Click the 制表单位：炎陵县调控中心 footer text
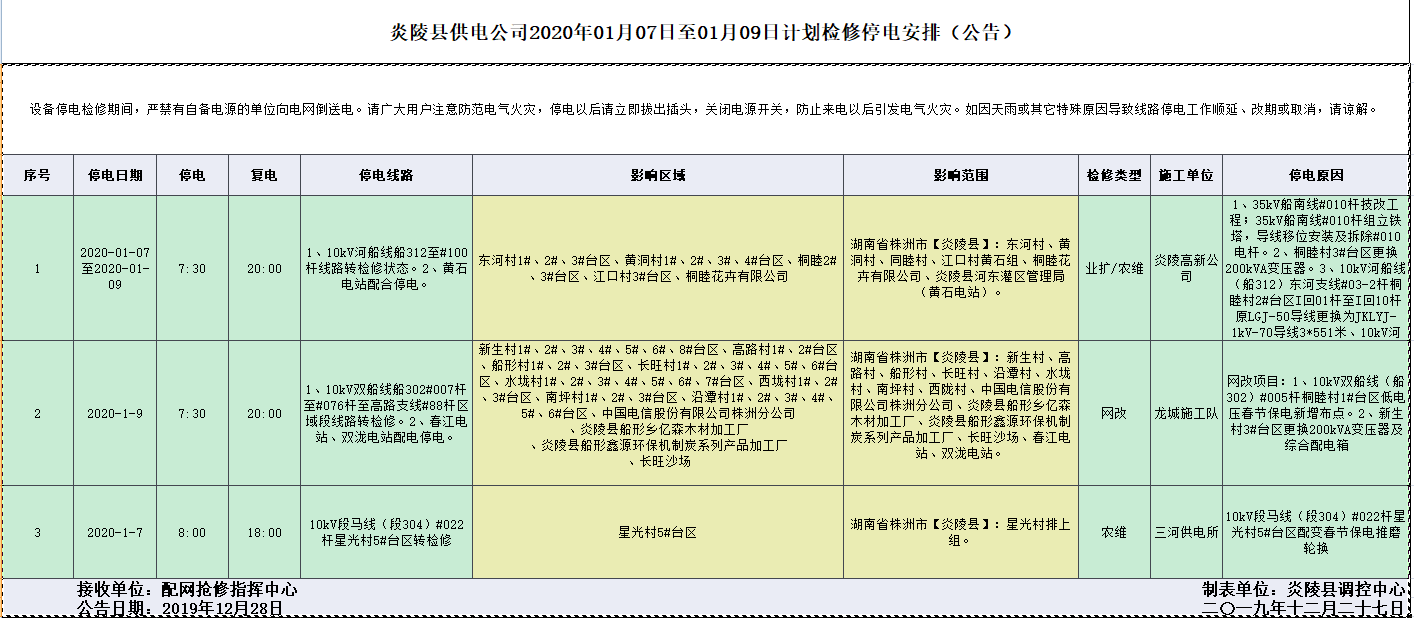 (x=1304, y=589)
